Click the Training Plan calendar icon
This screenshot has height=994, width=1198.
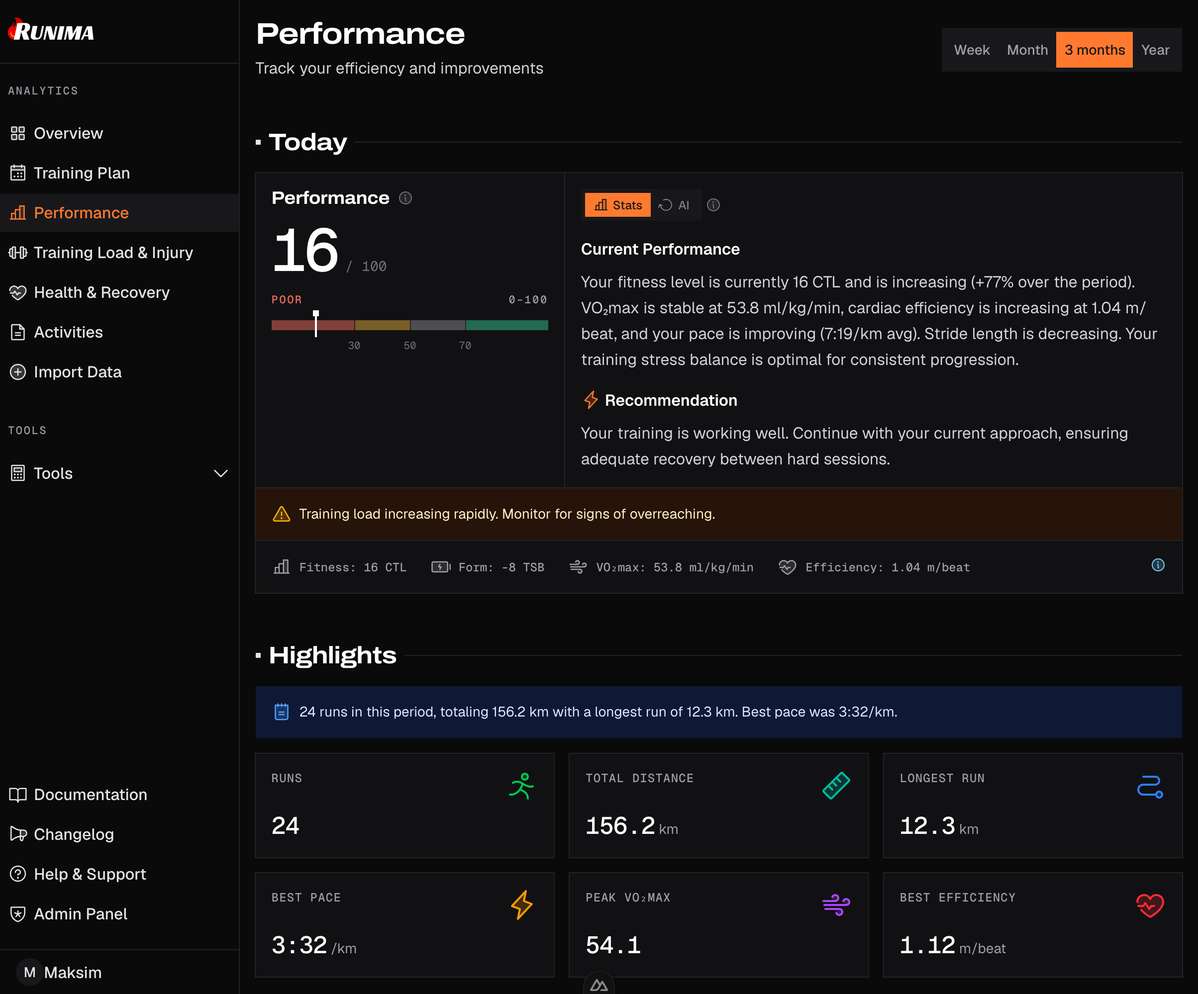coord(18,173)
